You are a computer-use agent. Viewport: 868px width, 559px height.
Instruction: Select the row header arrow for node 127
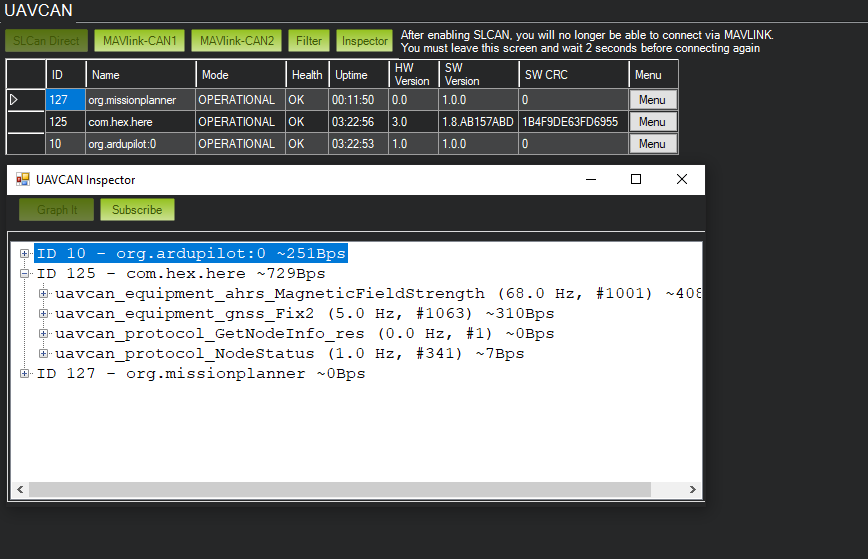(14, 100)
